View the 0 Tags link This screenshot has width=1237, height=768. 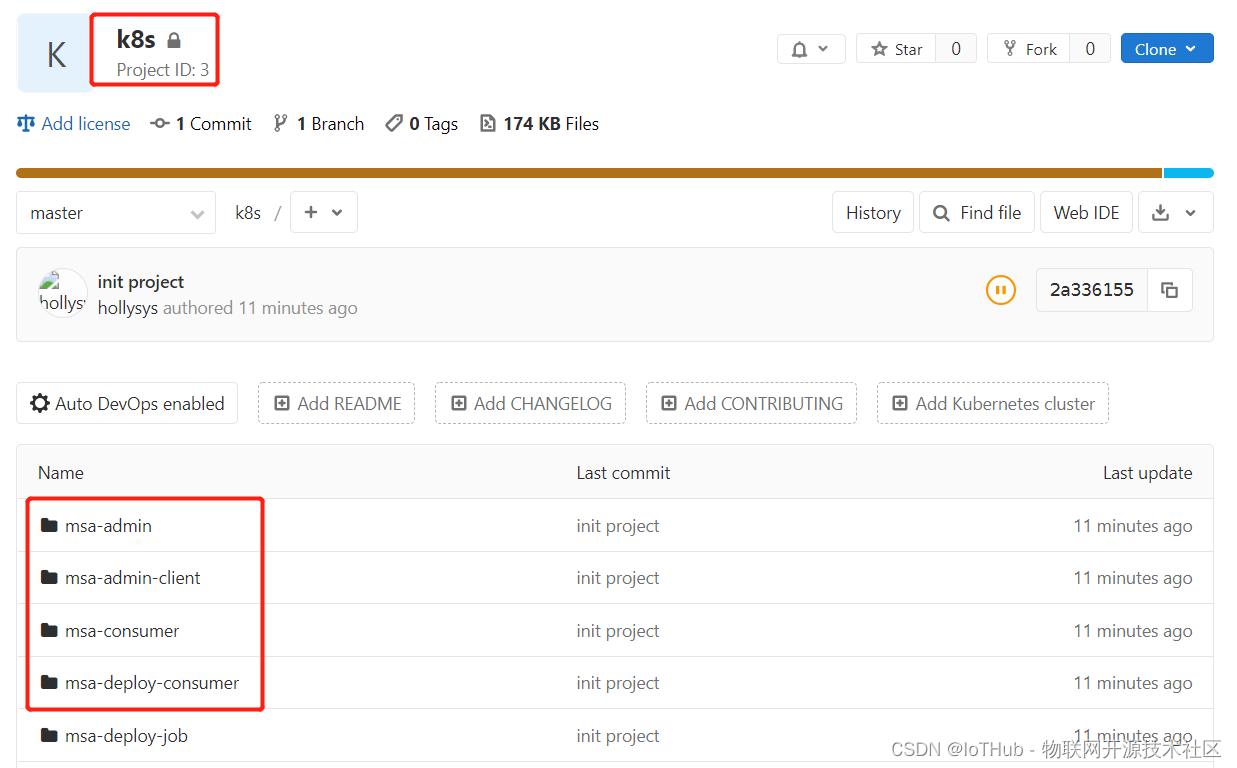click(x=422, y=124)
